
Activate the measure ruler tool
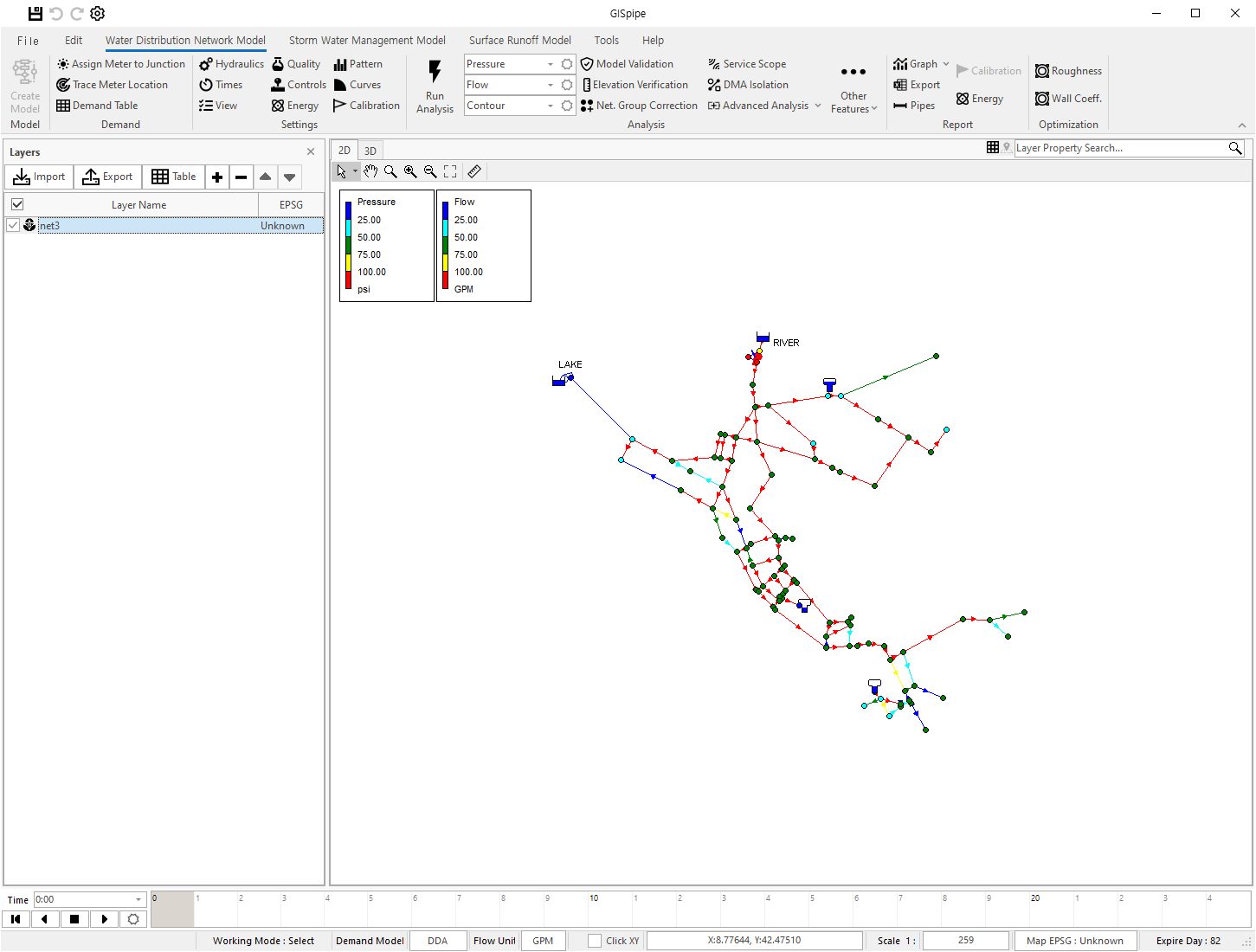click(x=474, y=171)
